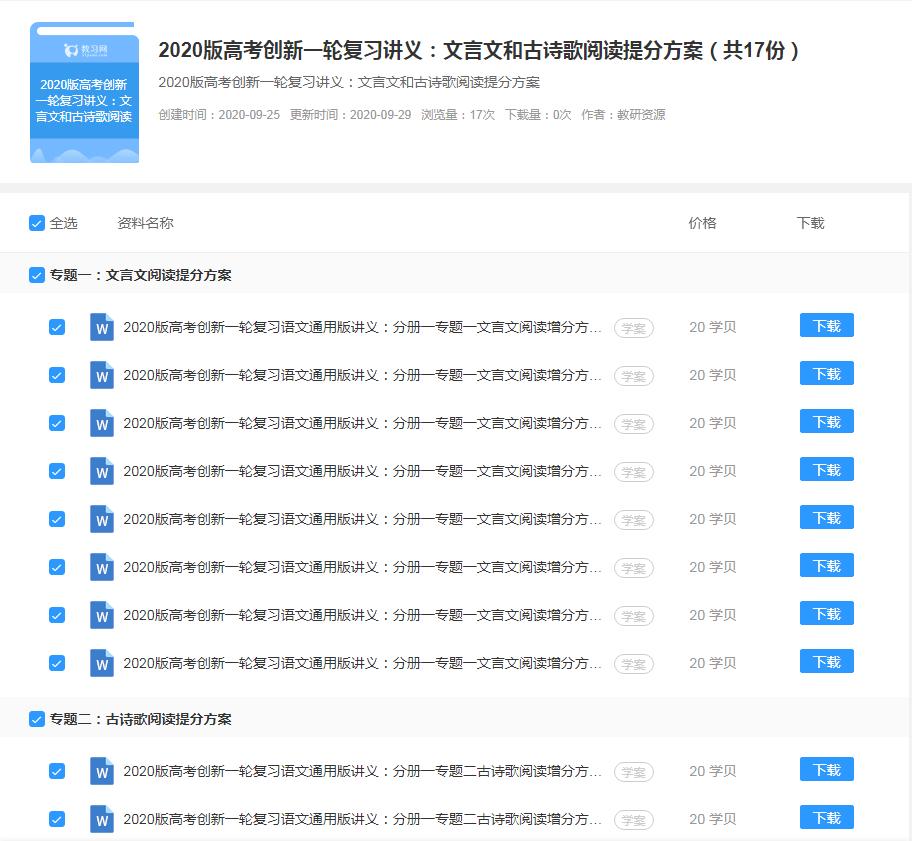912x841 pixels.
Task: Uncheck the checkbox of the last listed 古诗歌 file
Action: [57, 818]
